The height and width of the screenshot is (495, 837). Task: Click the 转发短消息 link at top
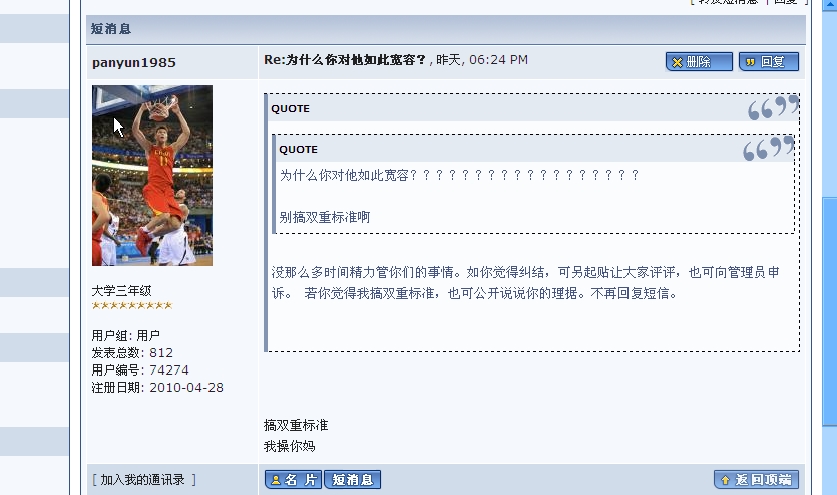click(728, 2)
